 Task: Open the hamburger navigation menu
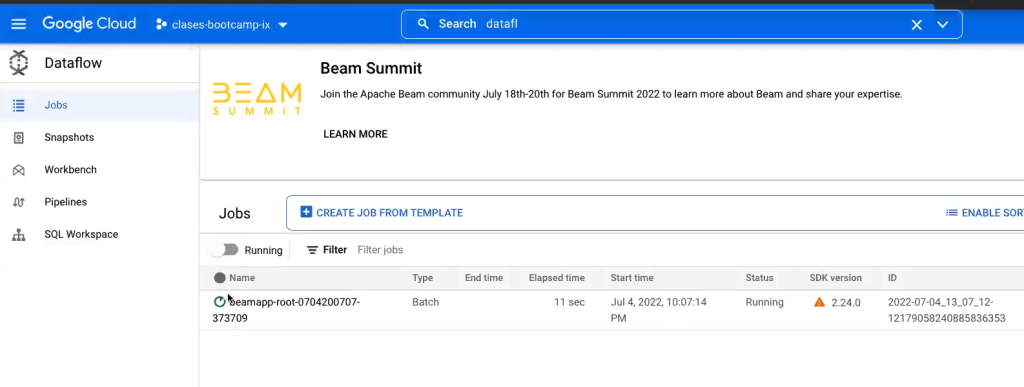[18, 24]
